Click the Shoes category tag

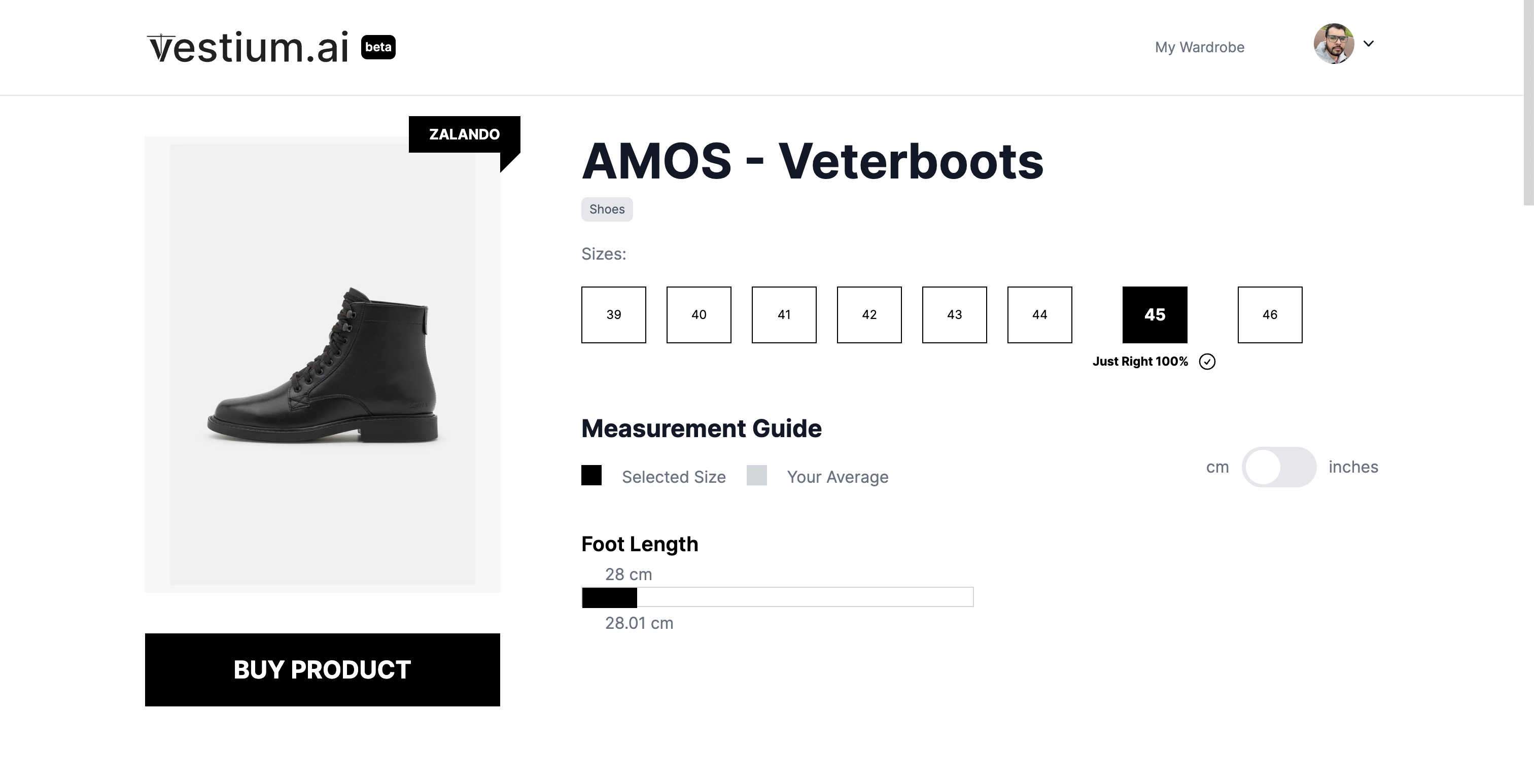tap(607, 209)
